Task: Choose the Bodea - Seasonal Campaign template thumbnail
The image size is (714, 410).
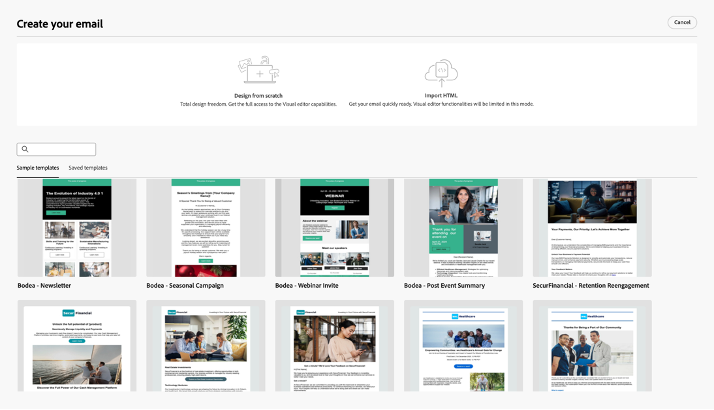Action: point(205,228)
